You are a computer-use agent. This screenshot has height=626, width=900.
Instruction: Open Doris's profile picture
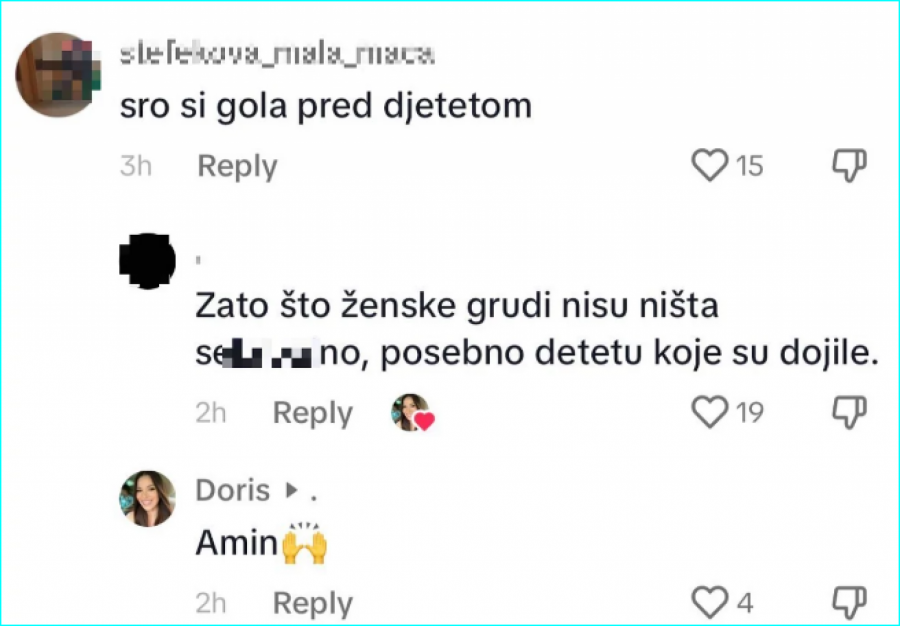(147, 498)
